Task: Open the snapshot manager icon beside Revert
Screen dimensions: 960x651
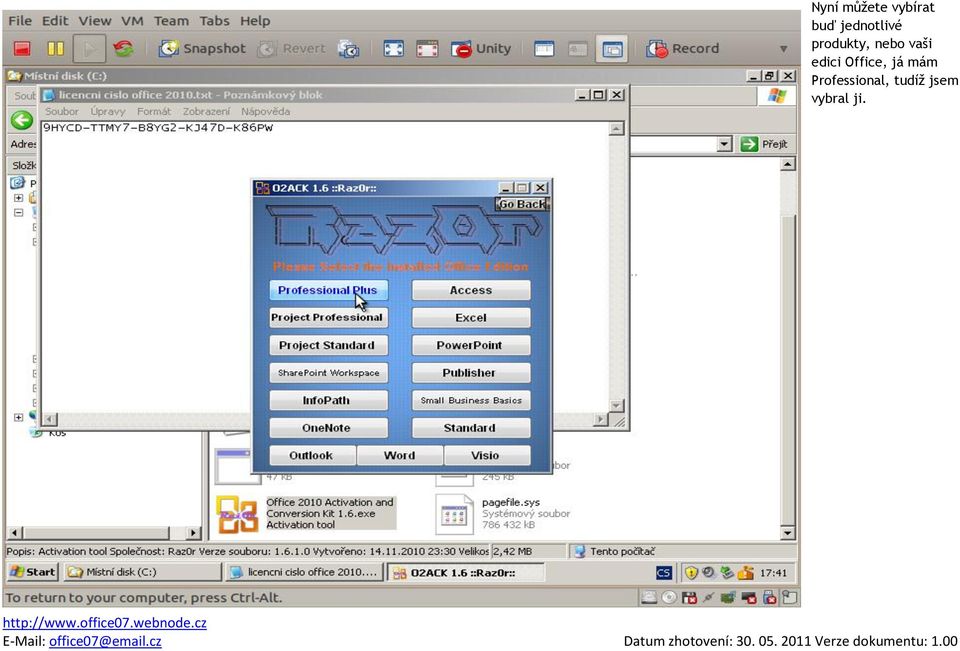Action: [349, 48]
